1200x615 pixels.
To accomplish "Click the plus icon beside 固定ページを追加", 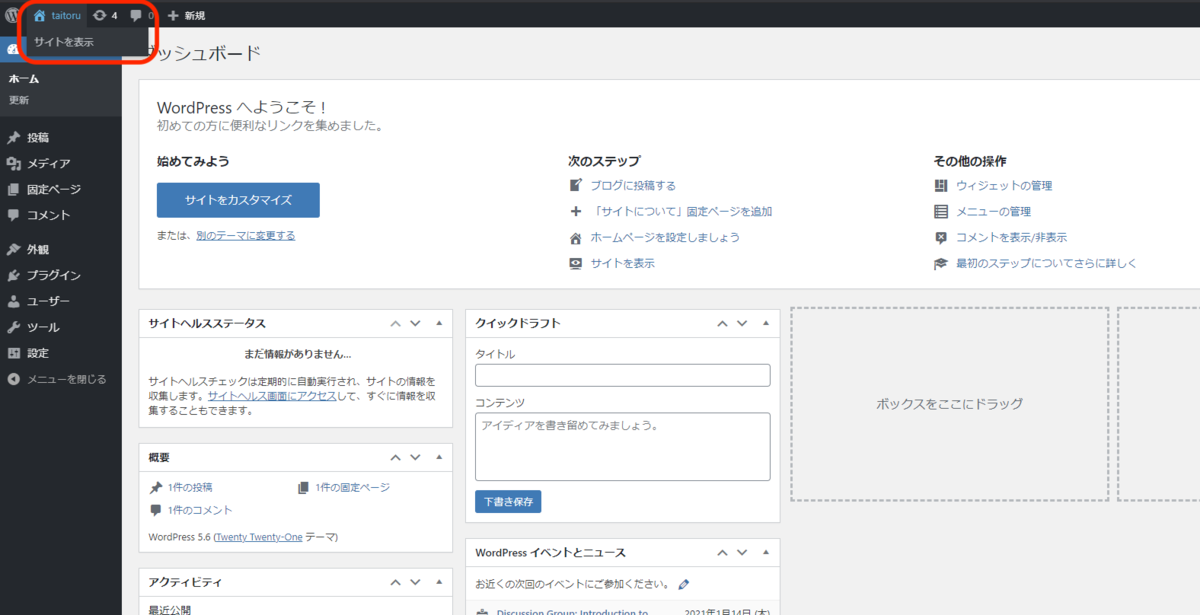I will (x=575, y=211).
